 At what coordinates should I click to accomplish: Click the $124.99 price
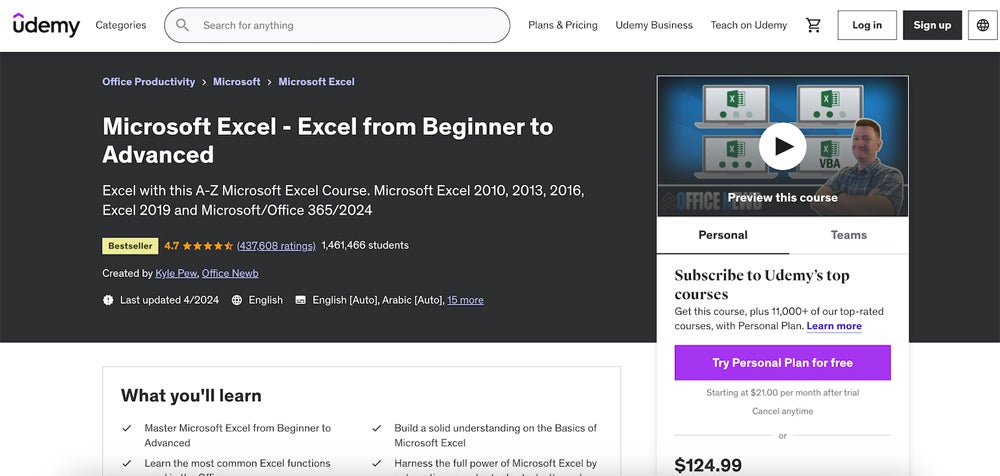pyautogui.click(x=708, y=465)
